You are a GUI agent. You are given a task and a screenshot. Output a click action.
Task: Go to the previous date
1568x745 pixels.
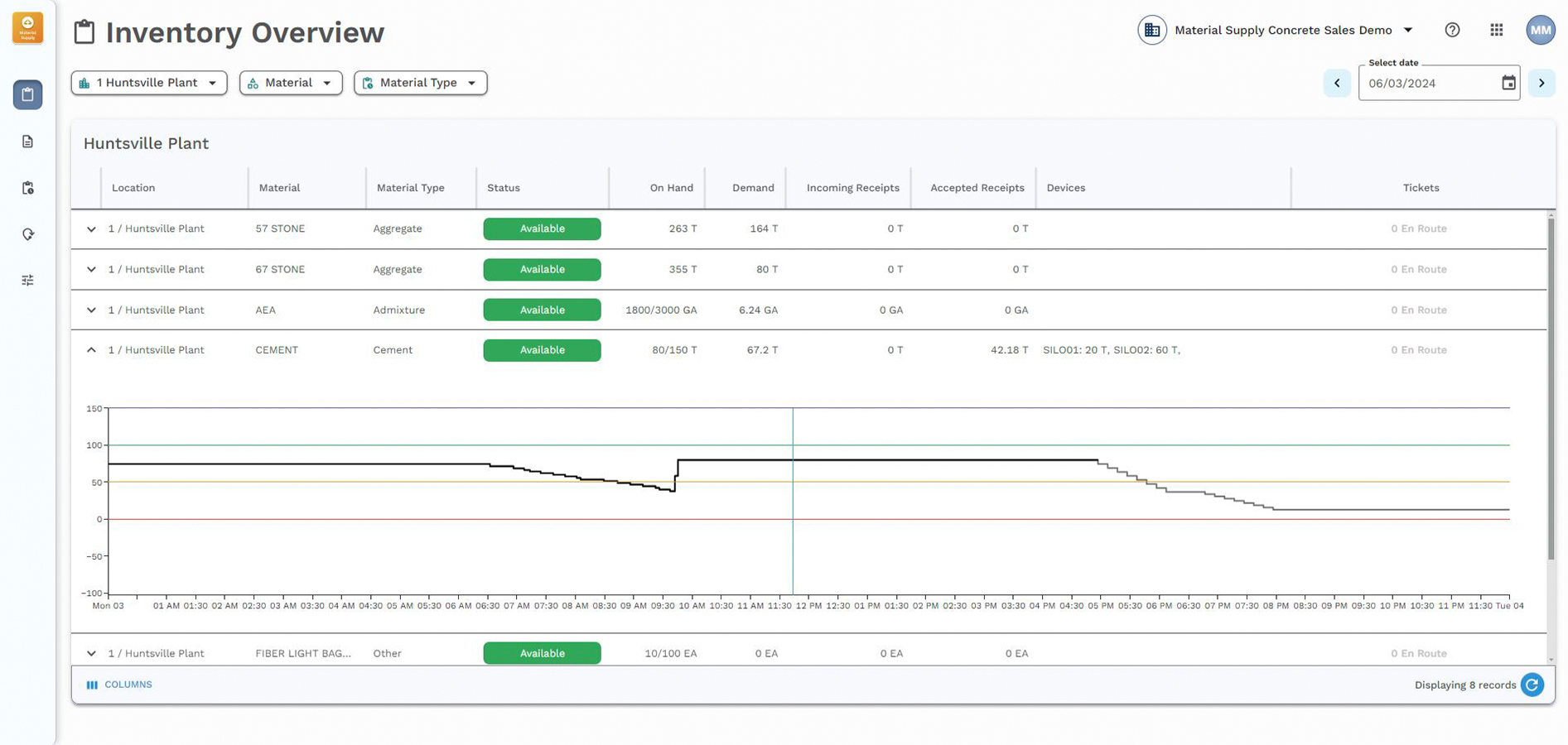click(1337, 83)
